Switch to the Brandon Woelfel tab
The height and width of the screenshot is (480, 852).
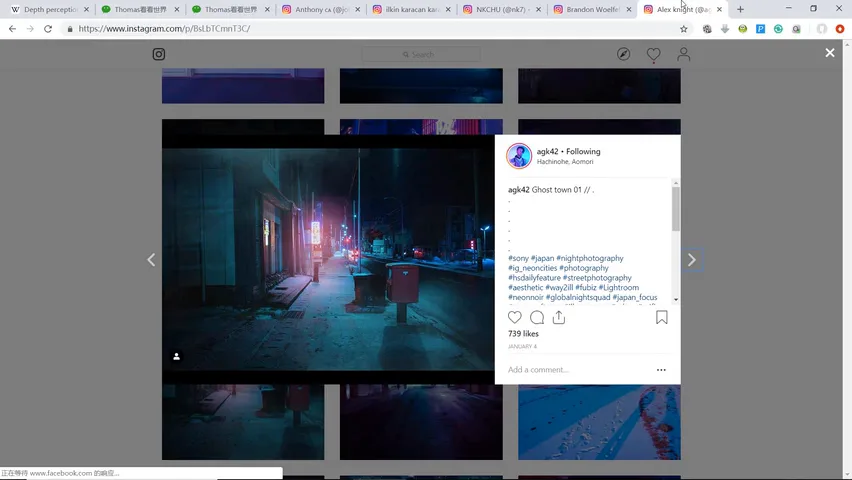coord(592,9)
